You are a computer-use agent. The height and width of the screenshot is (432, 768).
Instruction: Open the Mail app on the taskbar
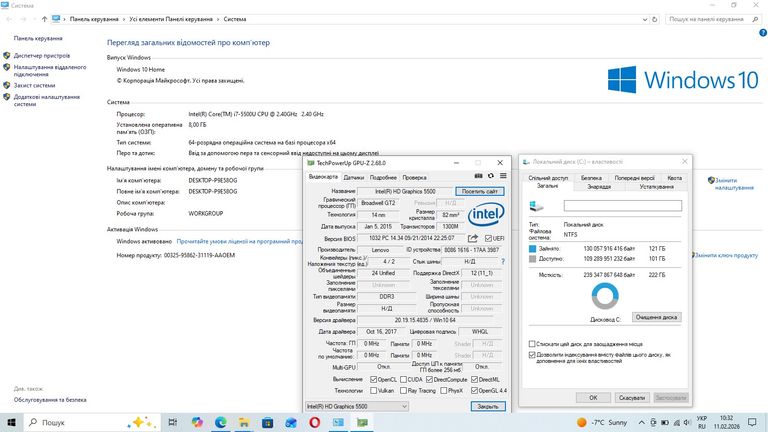pos(291,422)
